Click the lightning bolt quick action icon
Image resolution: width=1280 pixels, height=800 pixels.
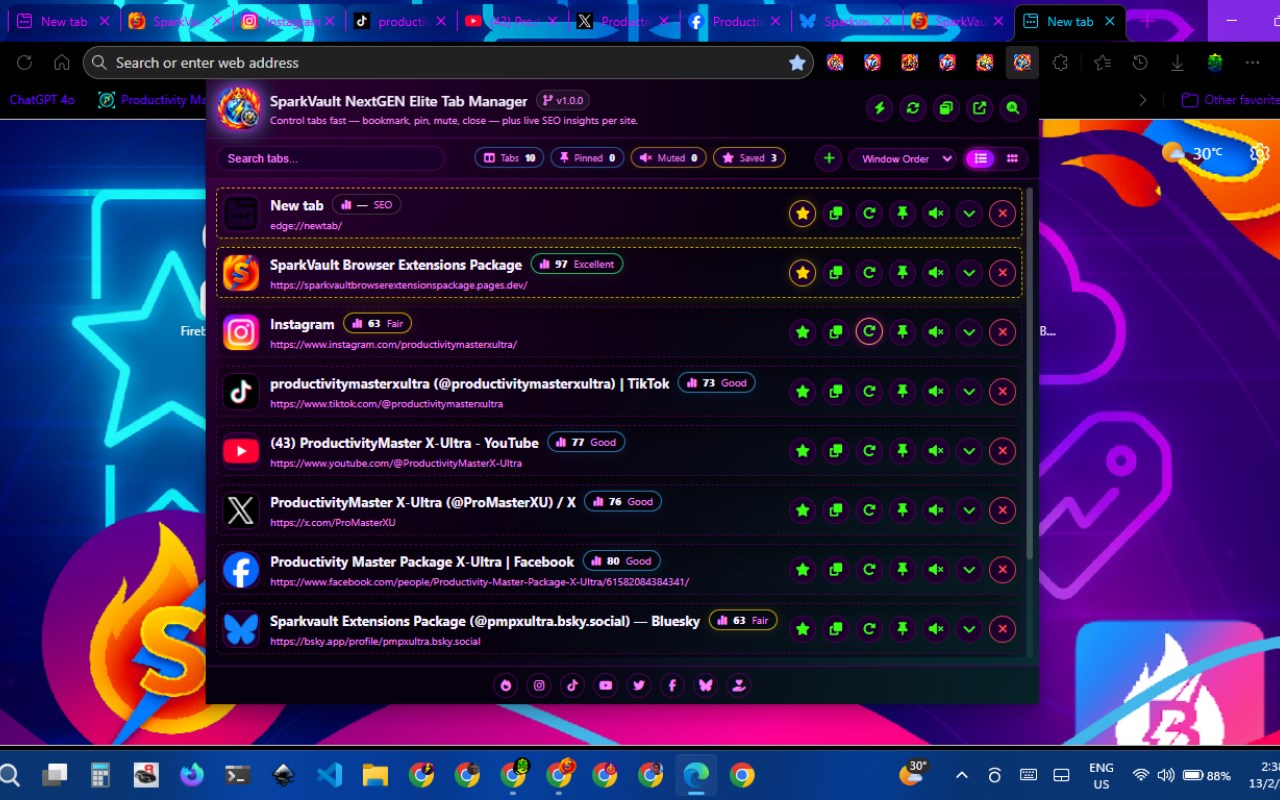879,108
